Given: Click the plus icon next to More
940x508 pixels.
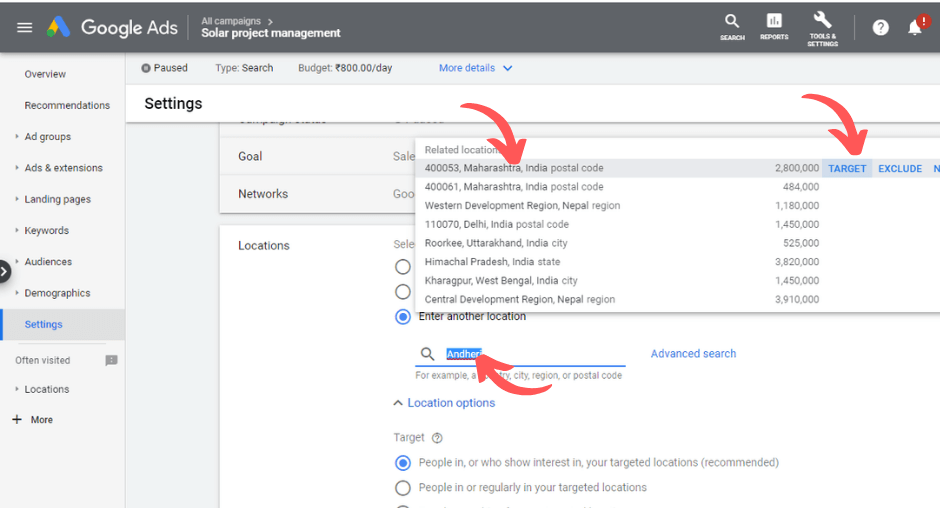Looking at the screenshot, I should 17,419.
